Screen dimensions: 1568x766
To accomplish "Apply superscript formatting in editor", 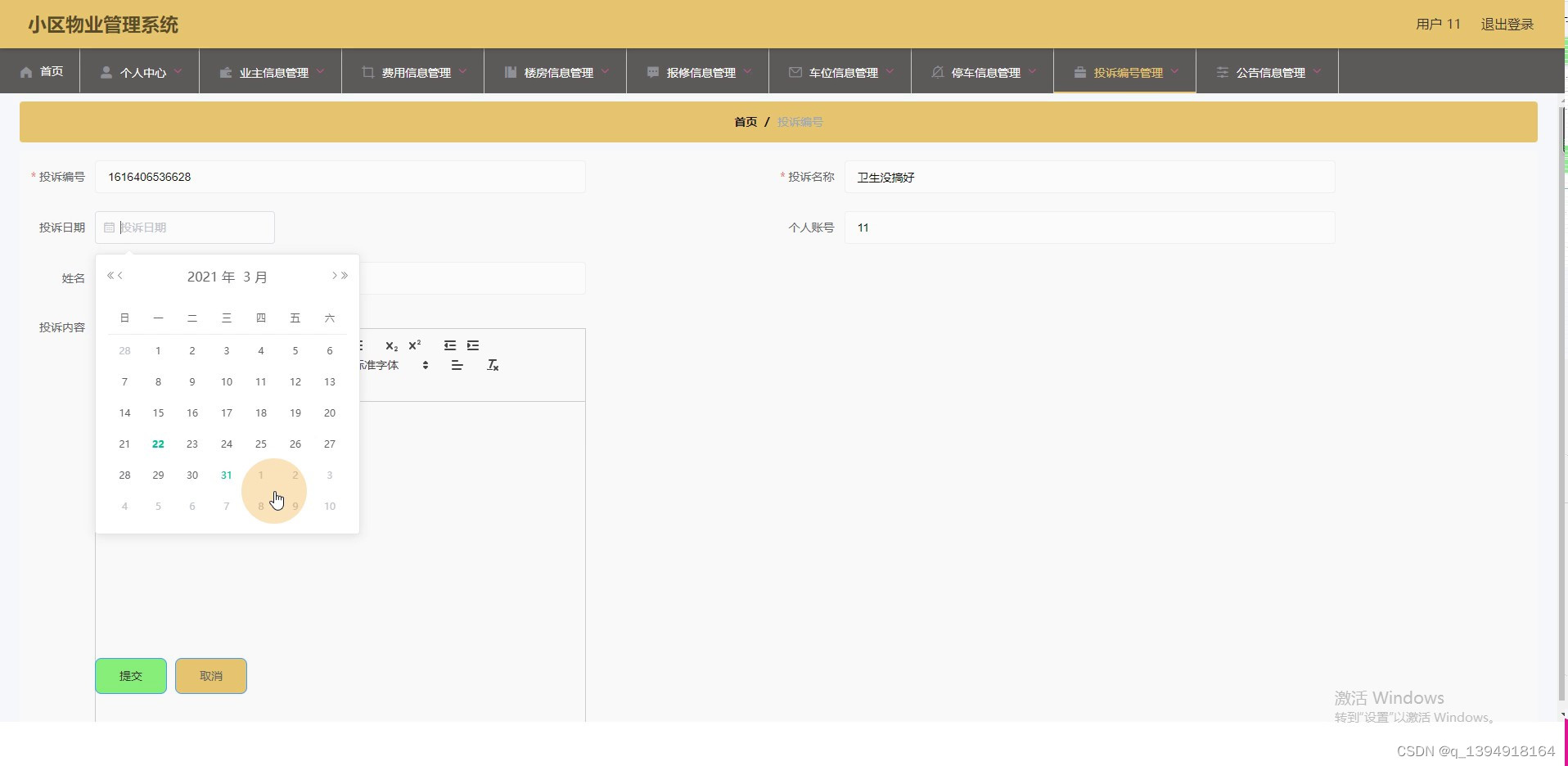I will [x=415, y=345].
